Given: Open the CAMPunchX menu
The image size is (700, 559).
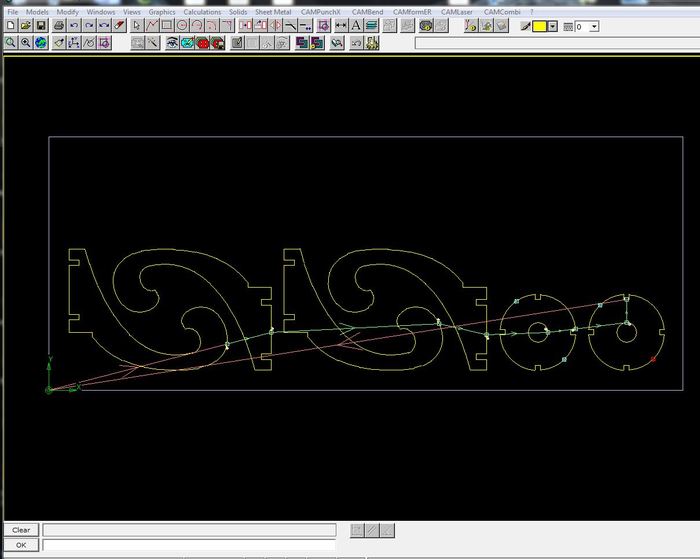Looking at the screenshot, I should coord(321,12).
